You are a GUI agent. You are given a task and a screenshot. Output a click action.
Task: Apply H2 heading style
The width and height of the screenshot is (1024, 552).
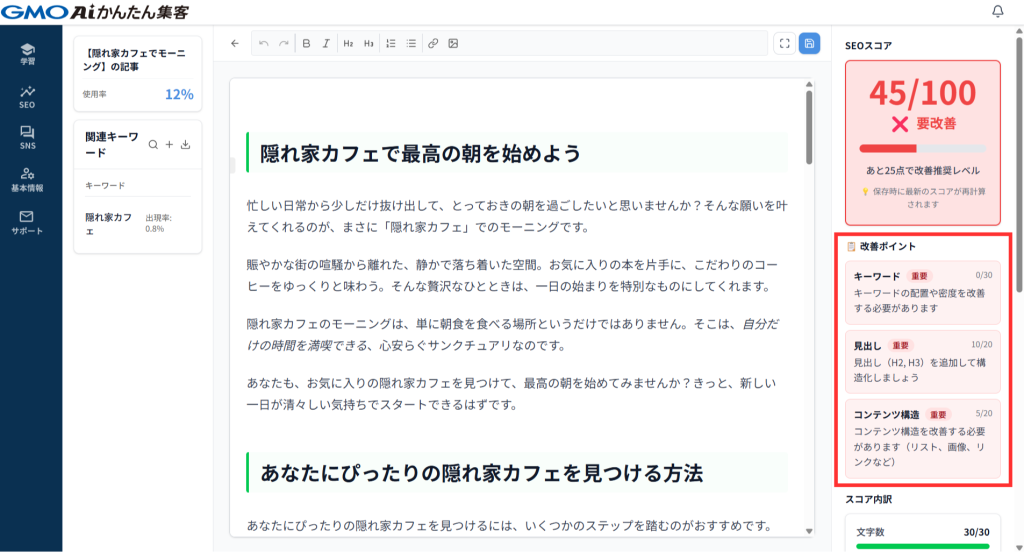click(x=348, y=44)
